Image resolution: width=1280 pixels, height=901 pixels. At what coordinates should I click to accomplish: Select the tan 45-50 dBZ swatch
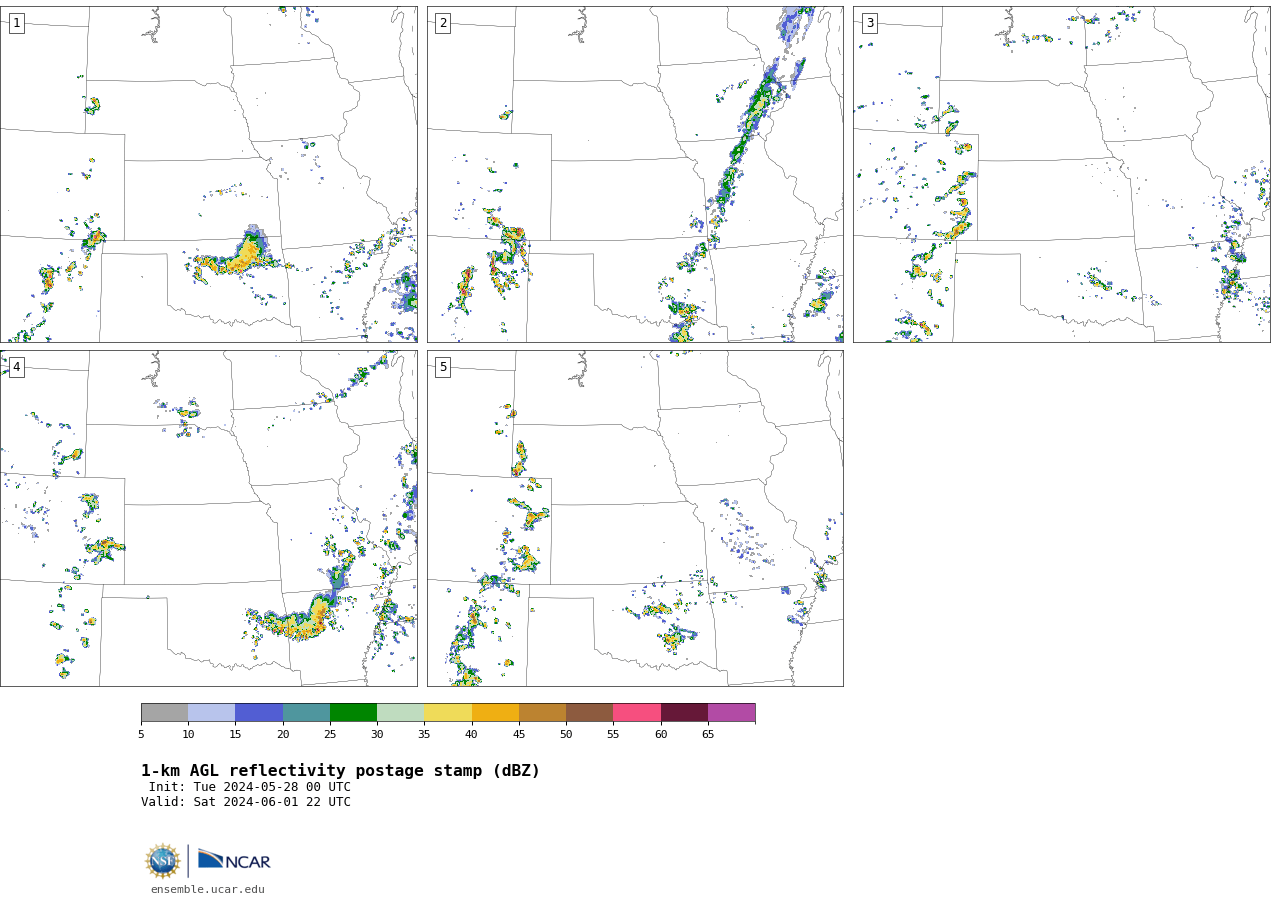[x=542, y=713]
